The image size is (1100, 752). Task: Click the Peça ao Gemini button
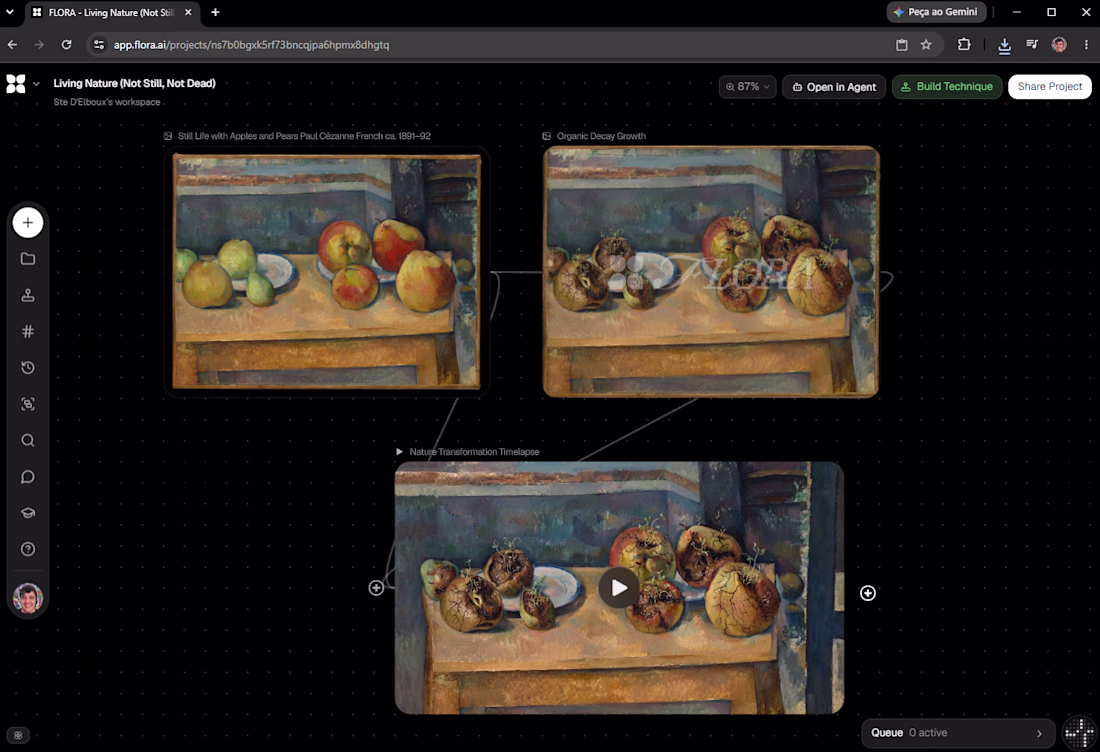(937, 12)
